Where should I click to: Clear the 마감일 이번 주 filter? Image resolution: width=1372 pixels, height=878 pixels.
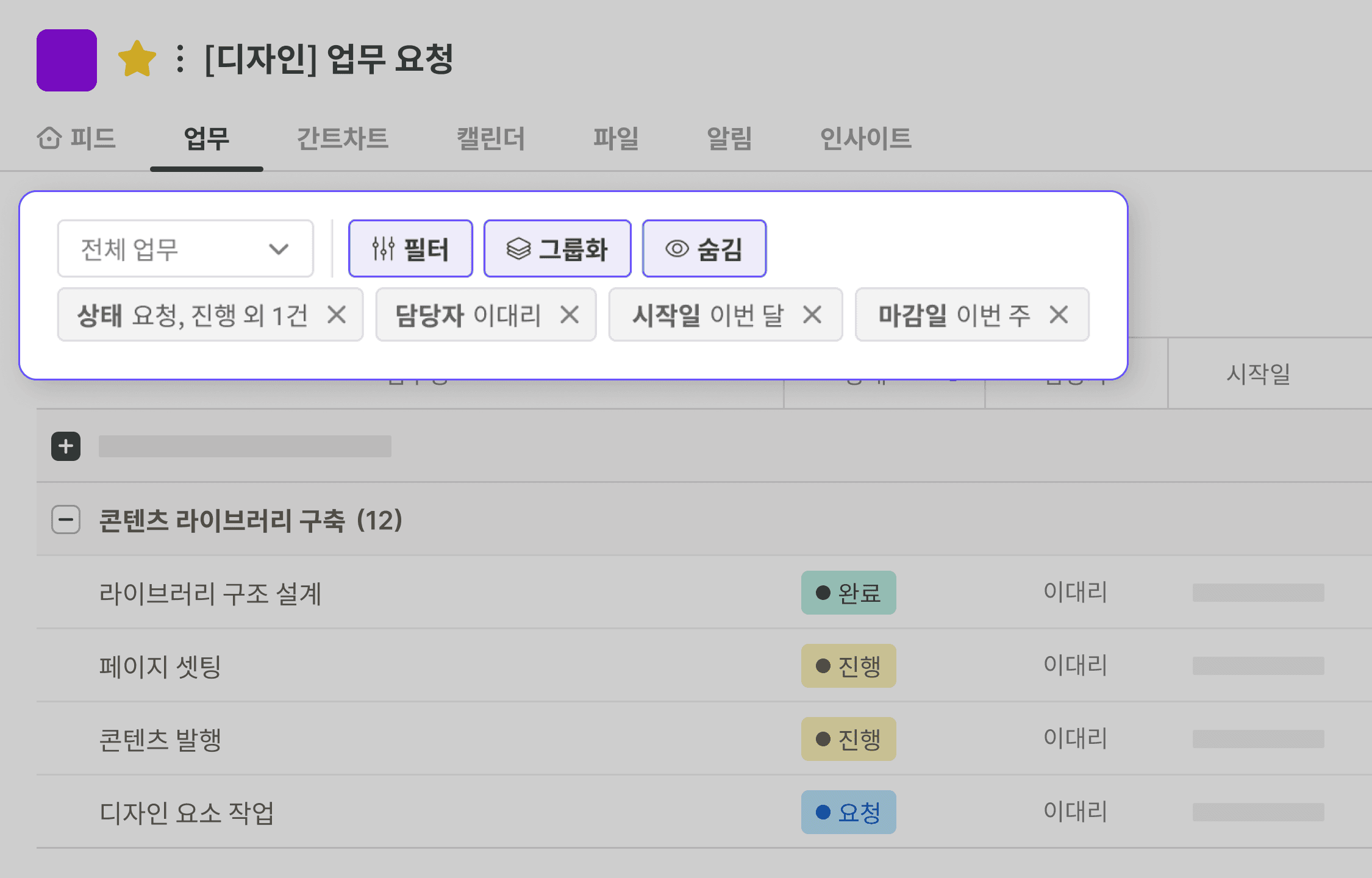pos(1059,315)
